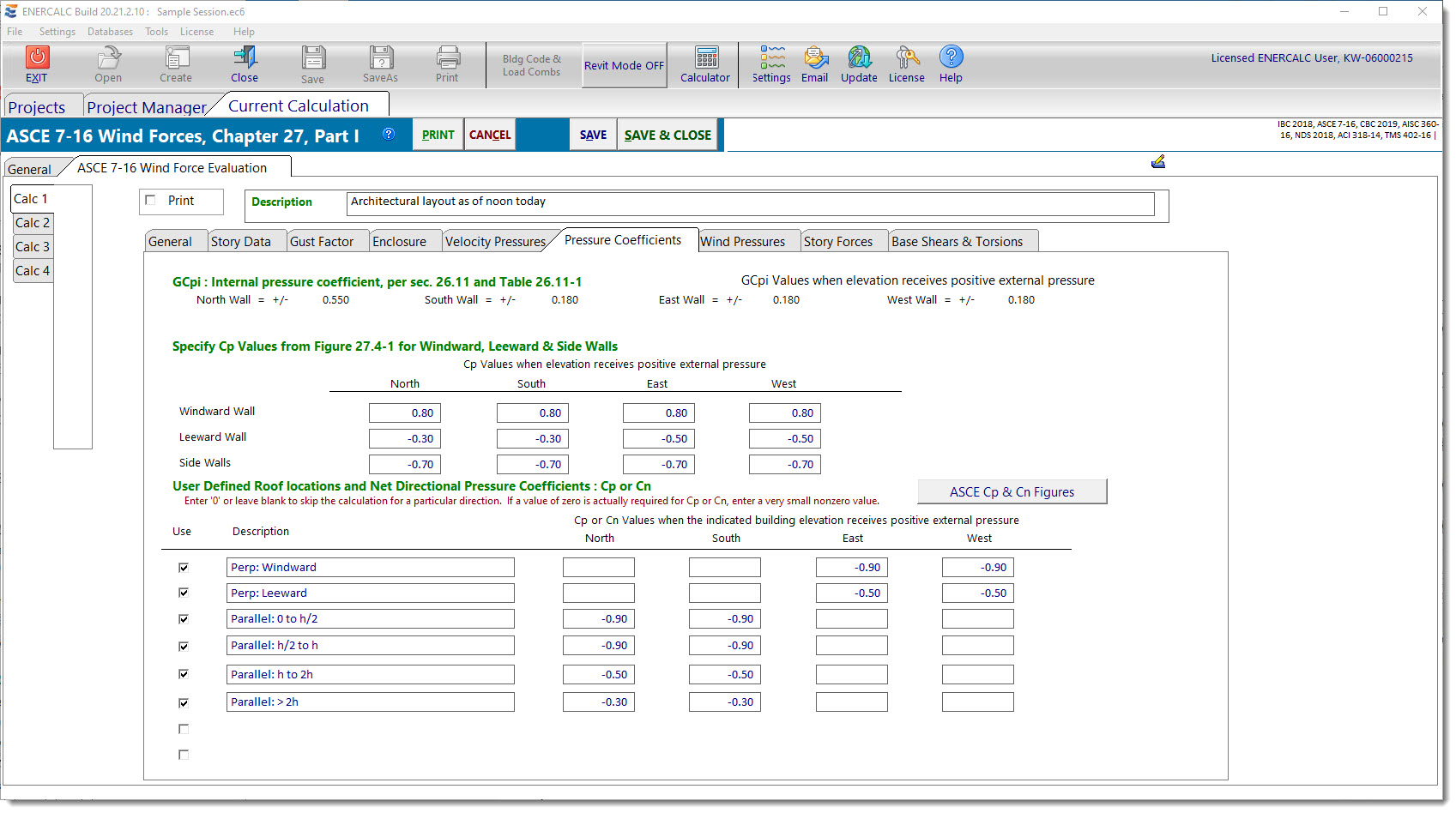Viewport: 1456px width, 813px height.
Task: Open the Calculator tool in toolbar
Action: [705, 58]
